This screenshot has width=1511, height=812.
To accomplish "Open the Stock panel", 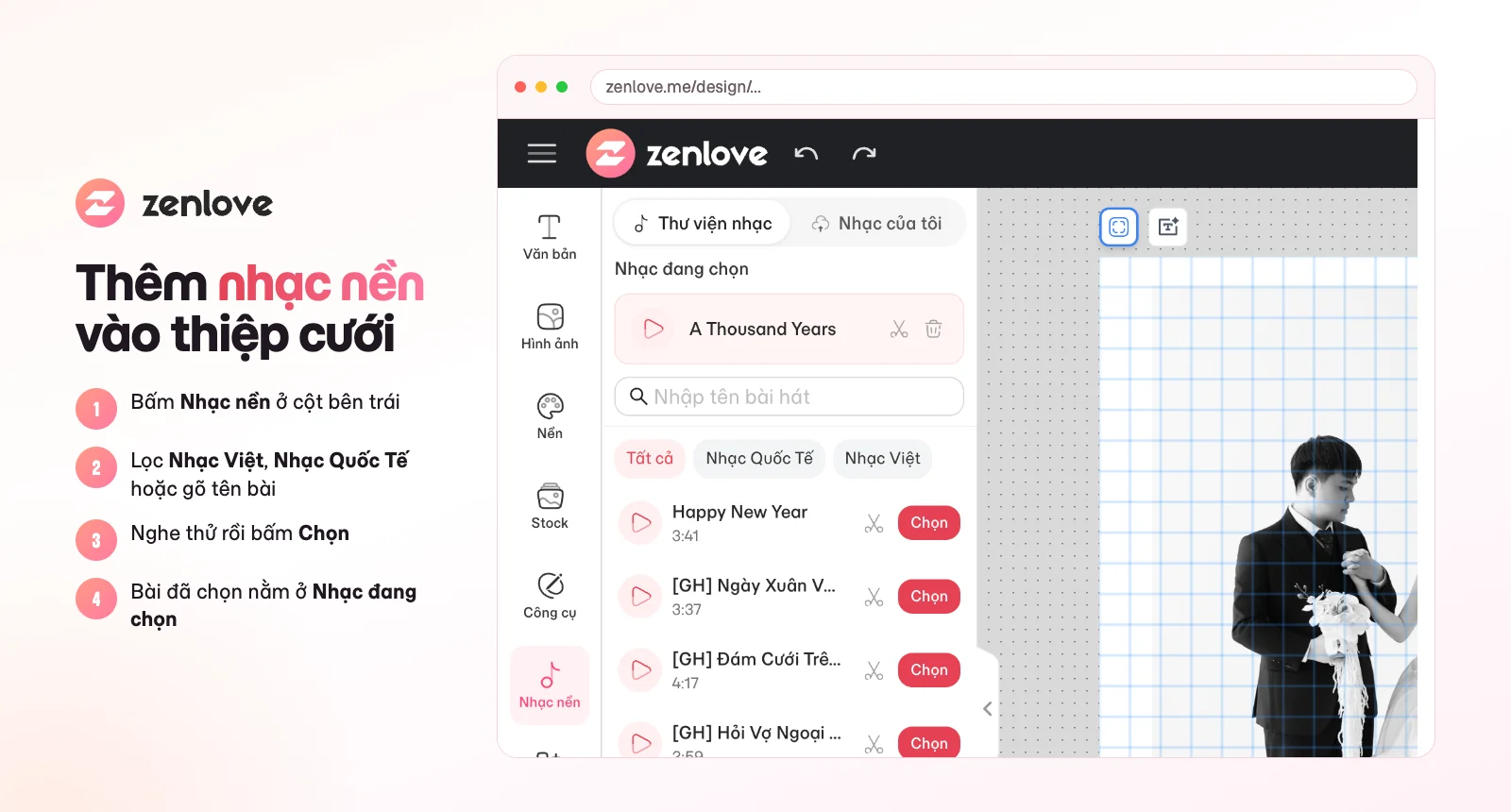I will 550,506.
